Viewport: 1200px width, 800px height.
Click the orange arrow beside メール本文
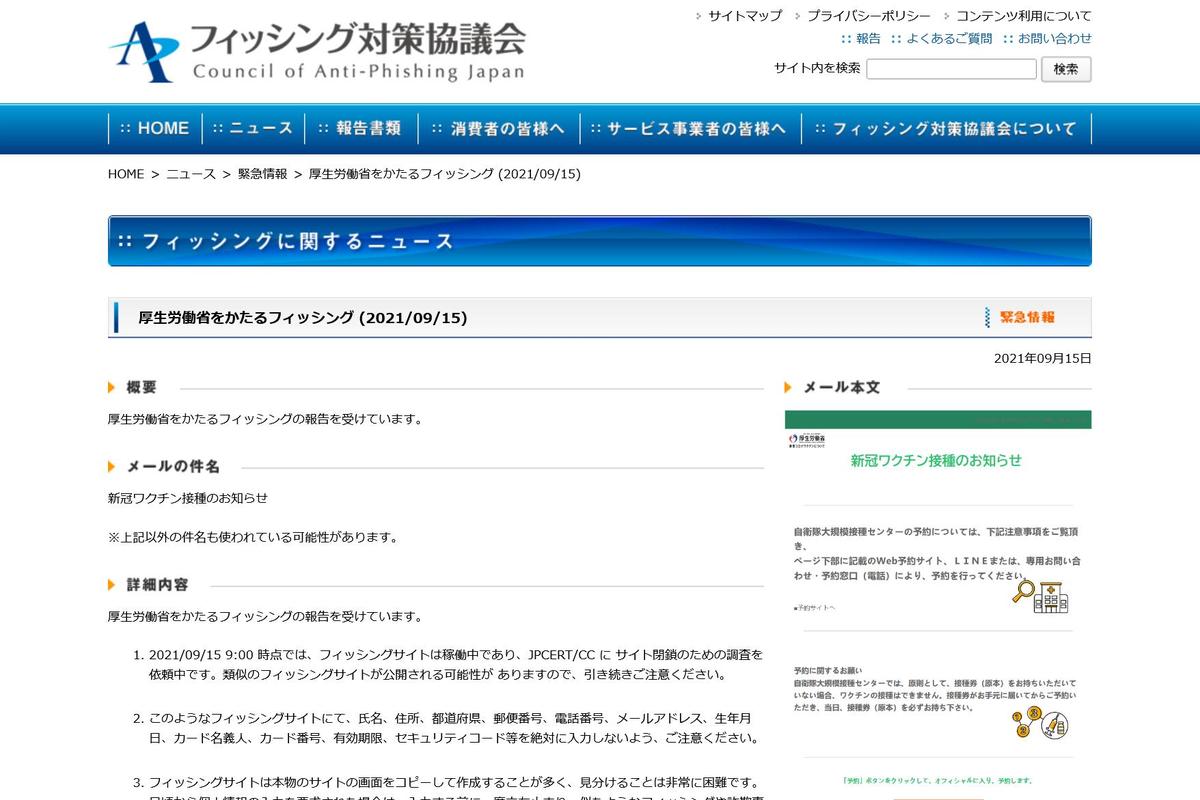point(789,387)
